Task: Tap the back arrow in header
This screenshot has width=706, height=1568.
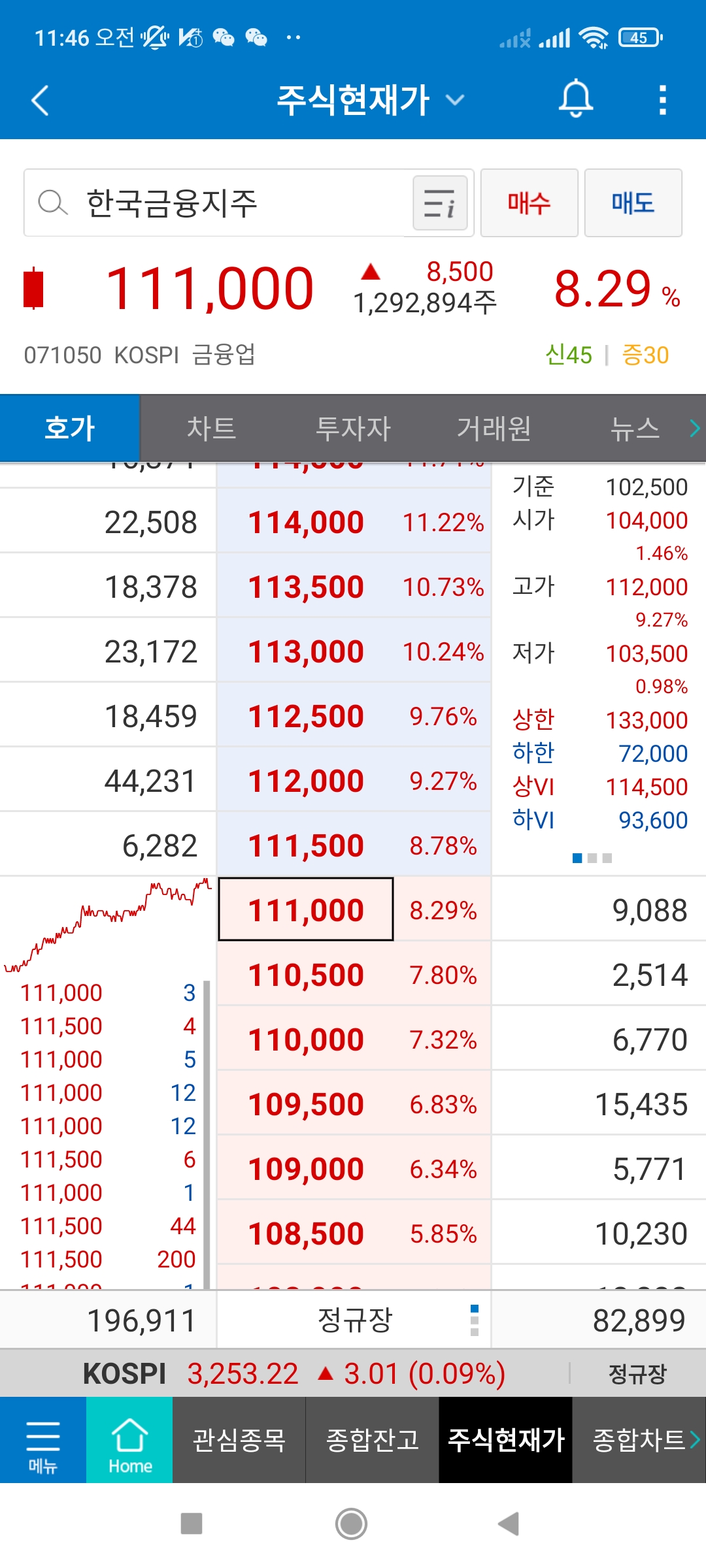Action: point(41,101)
